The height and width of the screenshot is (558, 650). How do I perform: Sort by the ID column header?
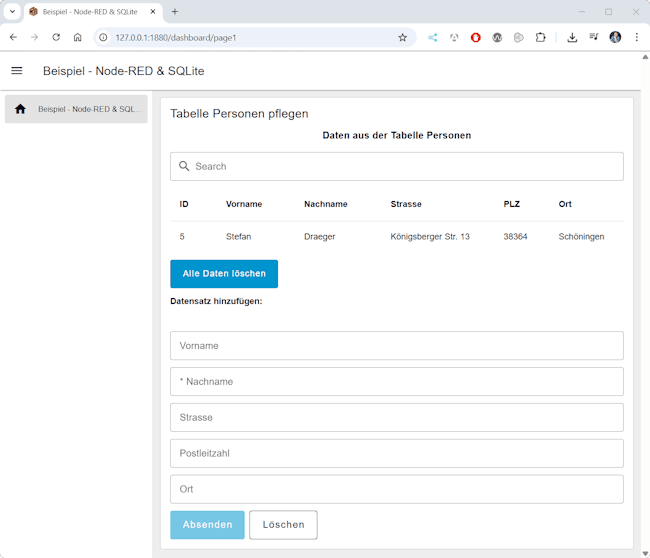click(184, 204)
